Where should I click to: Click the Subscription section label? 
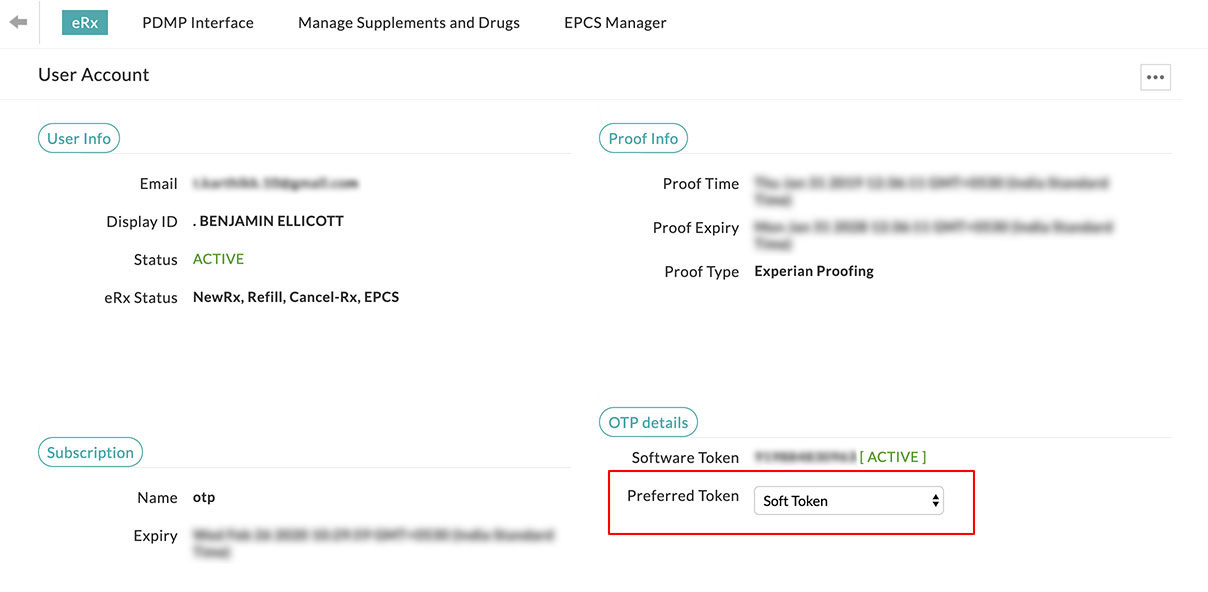pyautogui.click(x=90, y=453)
